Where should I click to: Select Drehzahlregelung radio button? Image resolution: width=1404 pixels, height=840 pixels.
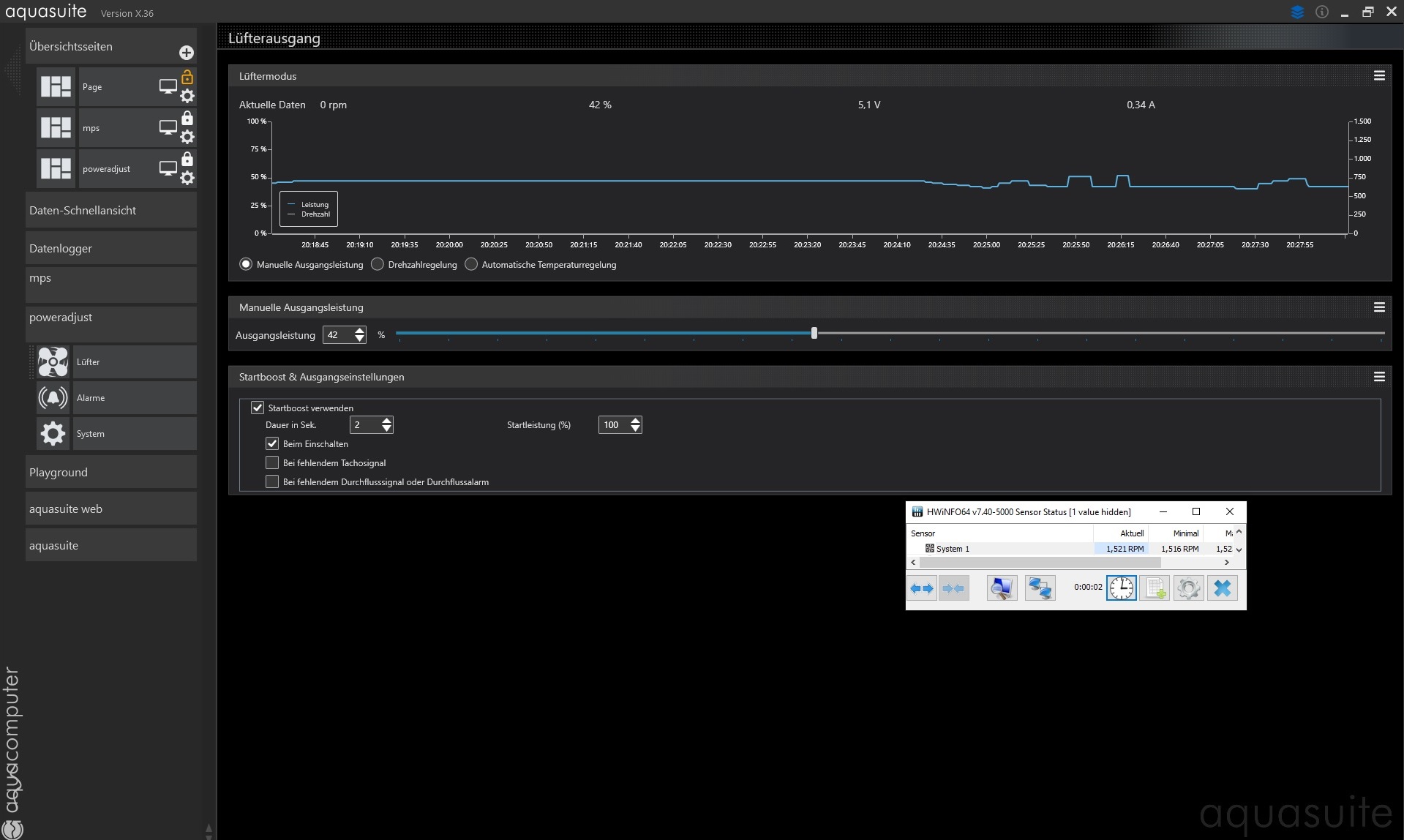pyautogui.click(x=378, y=264)
